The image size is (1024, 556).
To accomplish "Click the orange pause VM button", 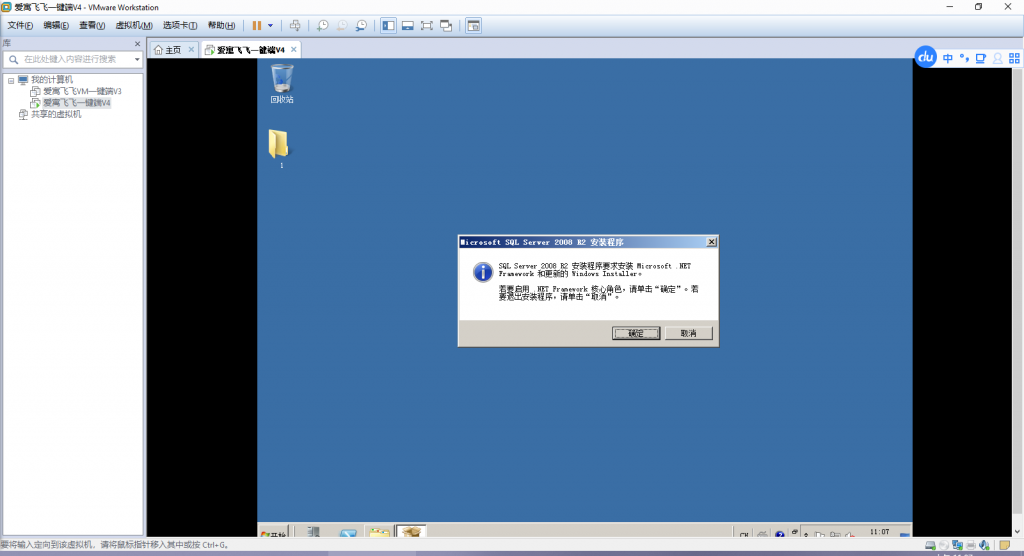I will (257, 25).
